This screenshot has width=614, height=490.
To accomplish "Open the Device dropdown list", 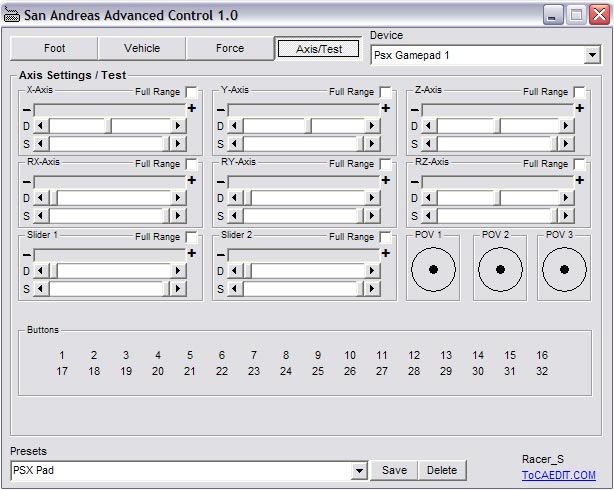I will pos(592,55).
